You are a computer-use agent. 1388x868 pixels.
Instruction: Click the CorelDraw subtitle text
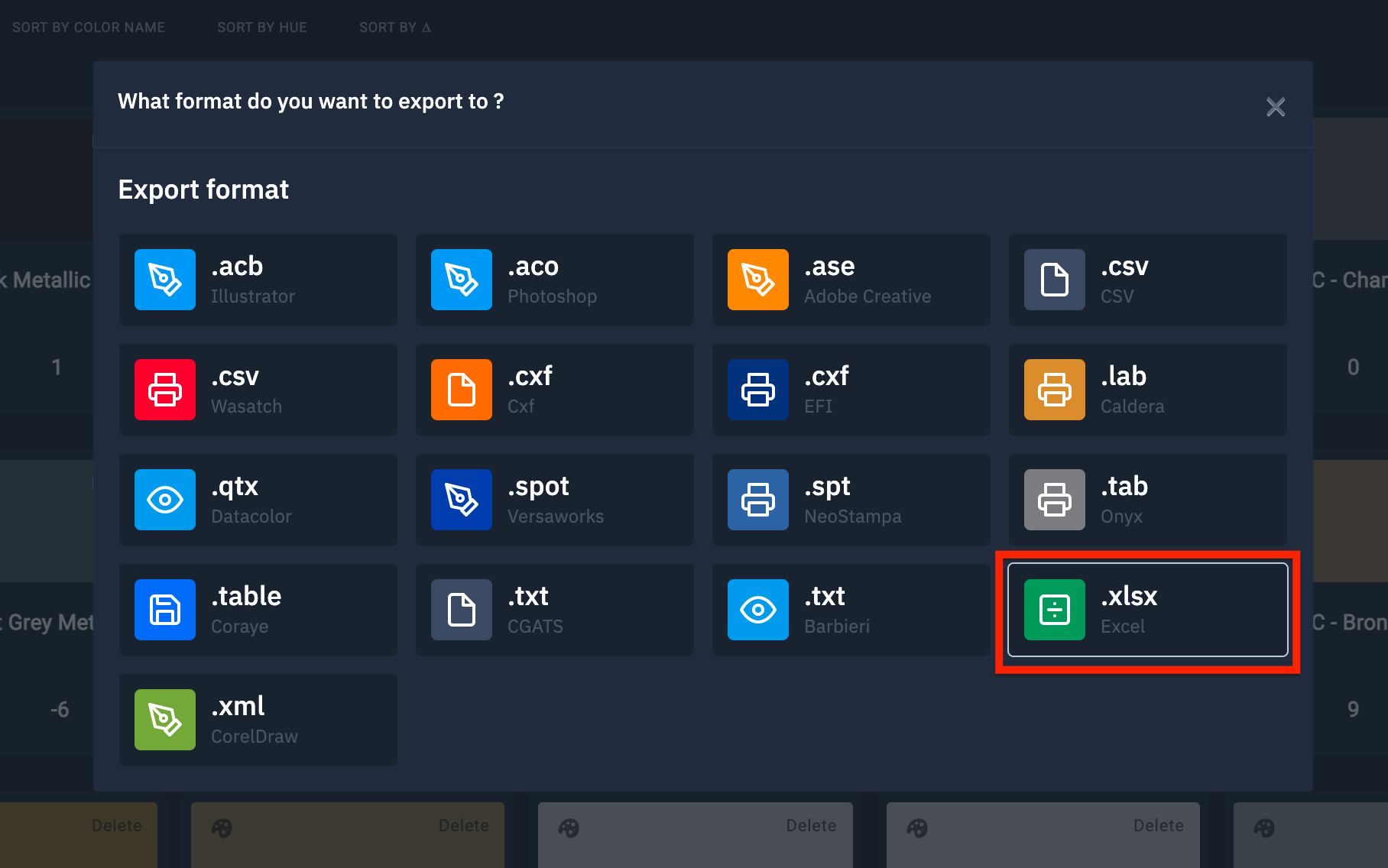pos(255,737)
